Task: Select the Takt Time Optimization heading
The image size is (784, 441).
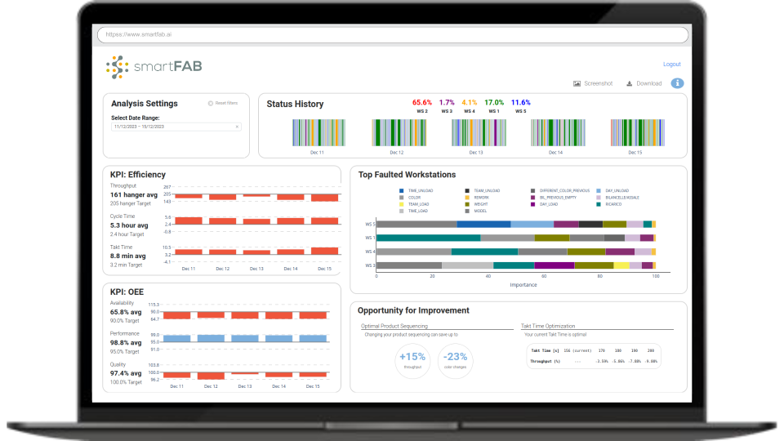Action: click(x=548, y=326)
